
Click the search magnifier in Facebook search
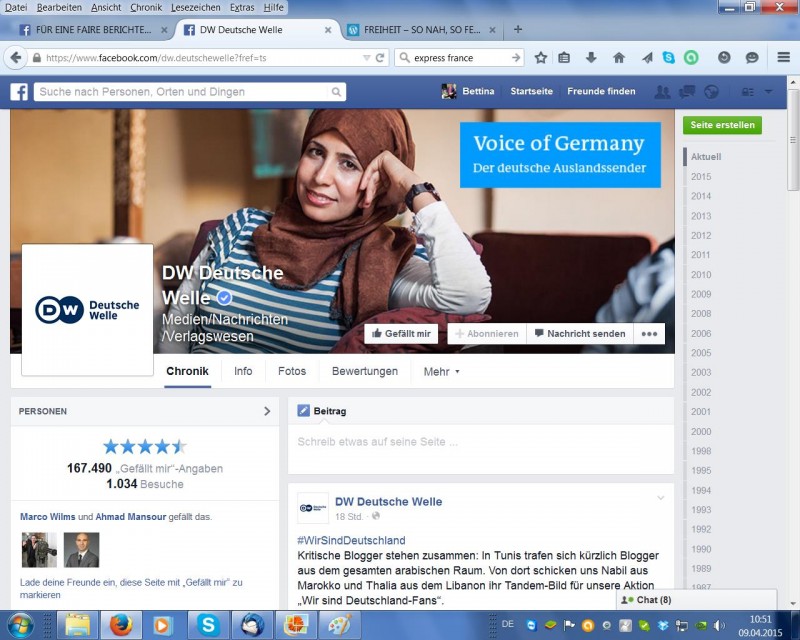(x=336, y=92)
